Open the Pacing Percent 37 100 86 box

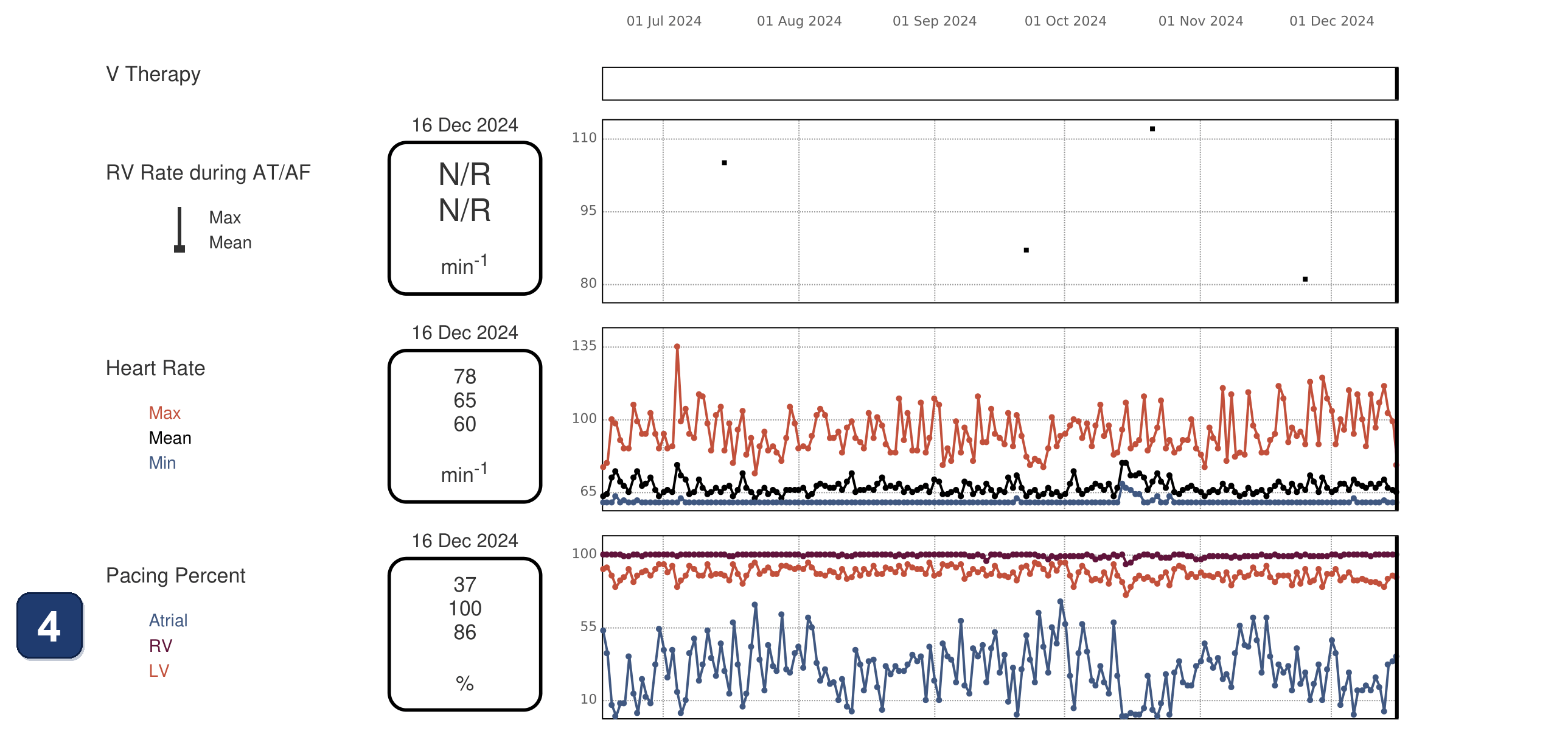point(464,634)
